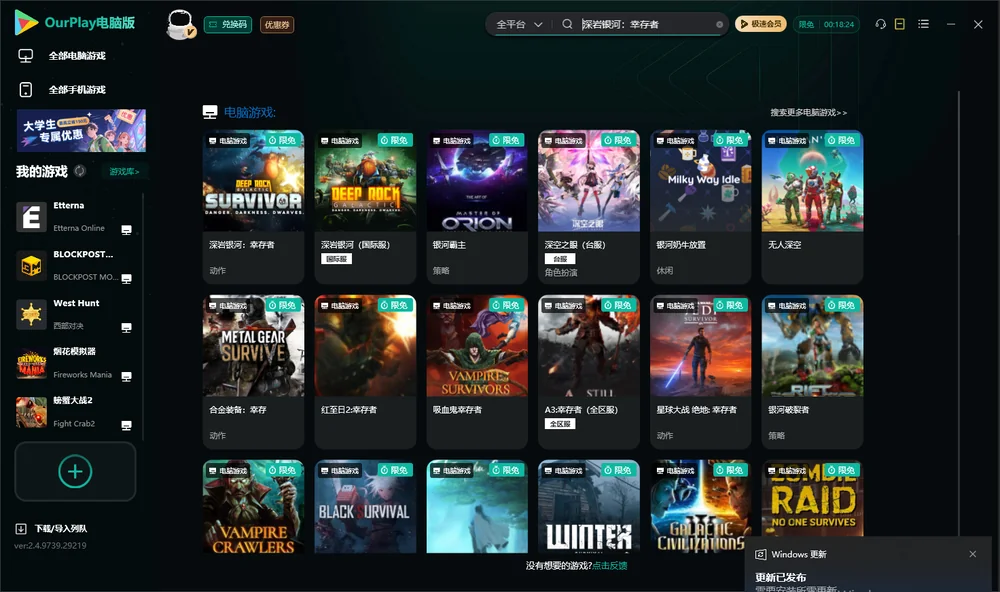This screenshot has width=1000, height=592.
Task: Open the 优惠券 coupons button
Action: click(277, 24)
